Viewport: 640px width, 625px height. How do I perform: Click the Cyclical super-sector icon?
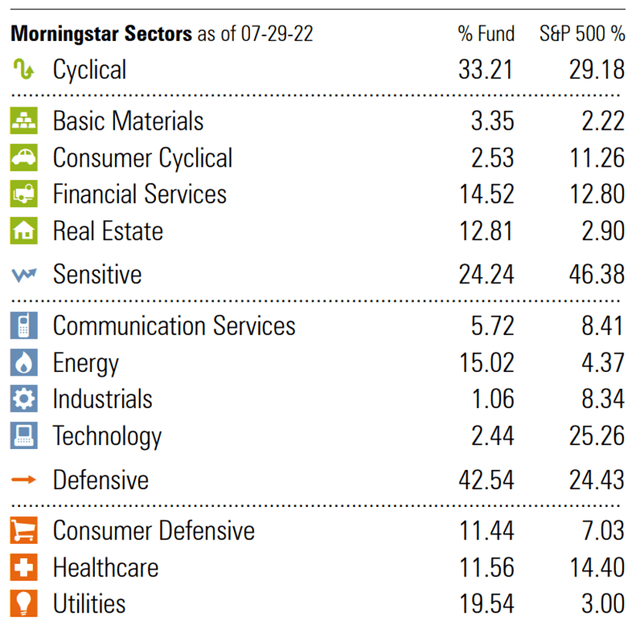pos(24,69)
